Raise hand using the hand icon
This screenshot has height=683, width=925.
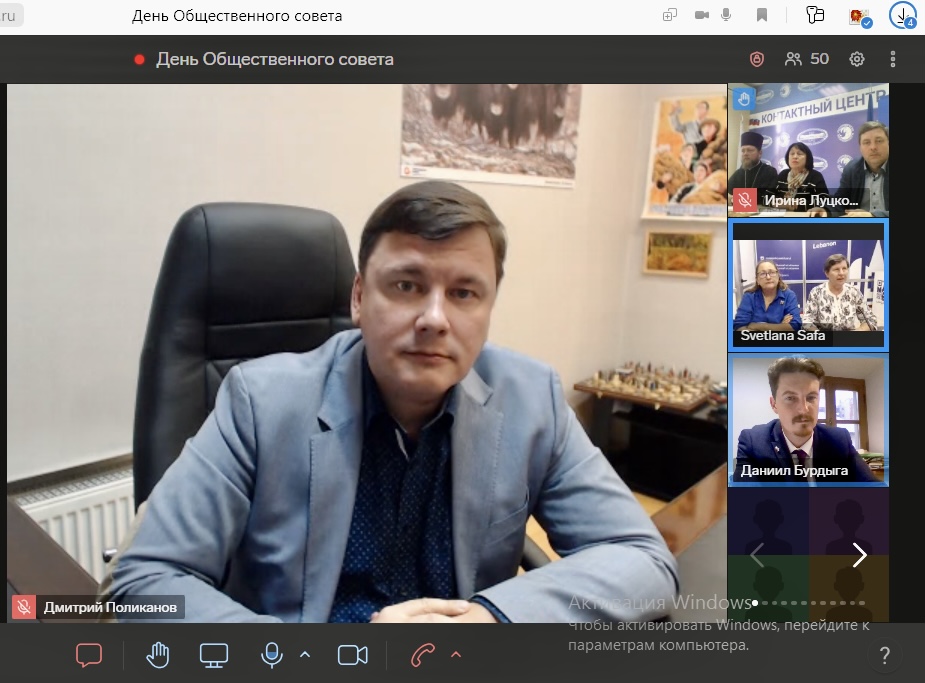click(x=158, y=655)
